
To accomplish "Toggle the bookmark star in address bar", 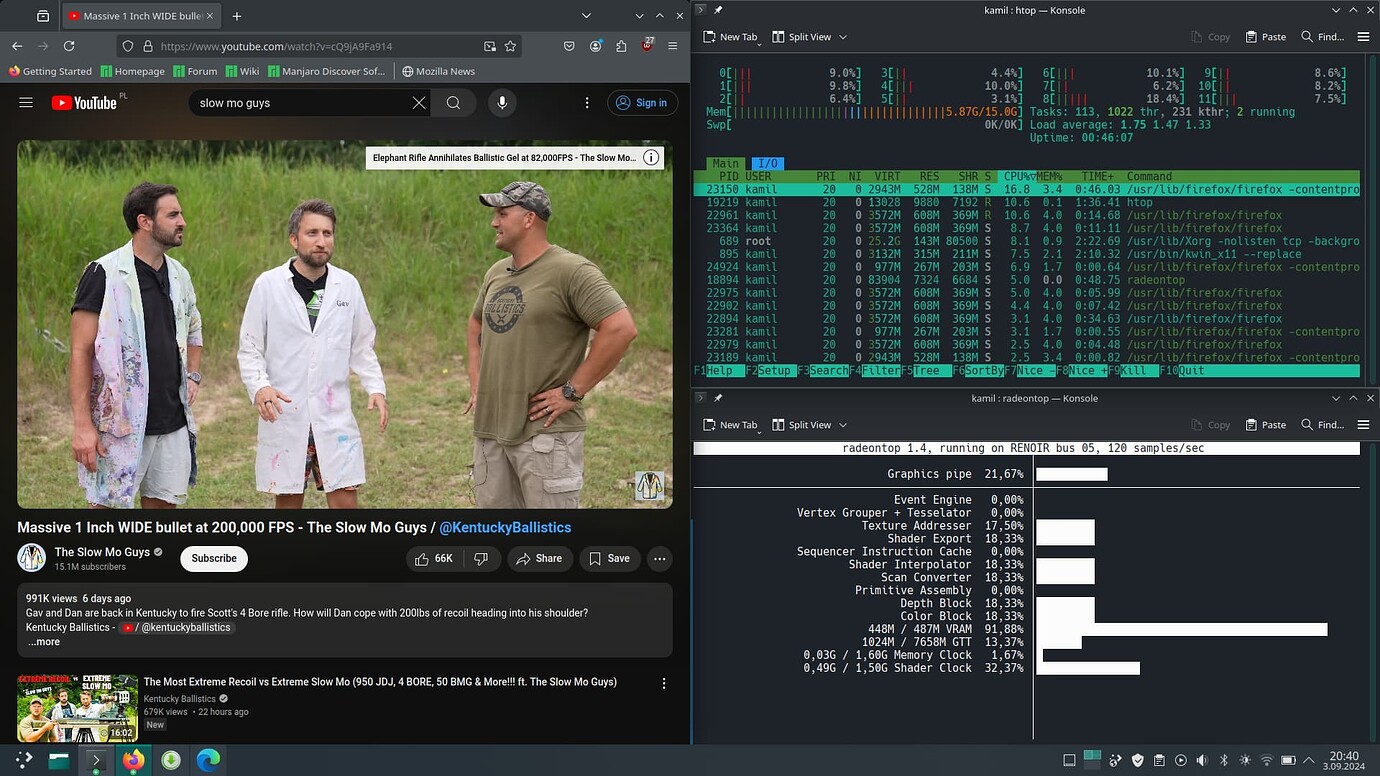I will tap(510, 46).
